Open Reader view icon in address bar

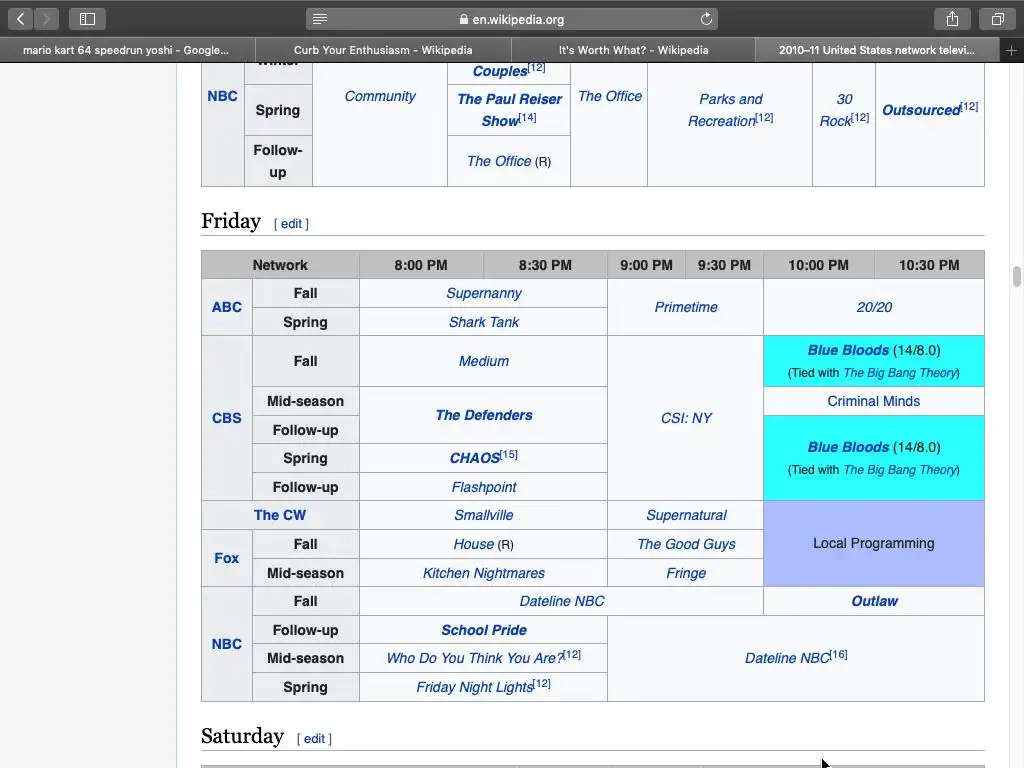320,19
